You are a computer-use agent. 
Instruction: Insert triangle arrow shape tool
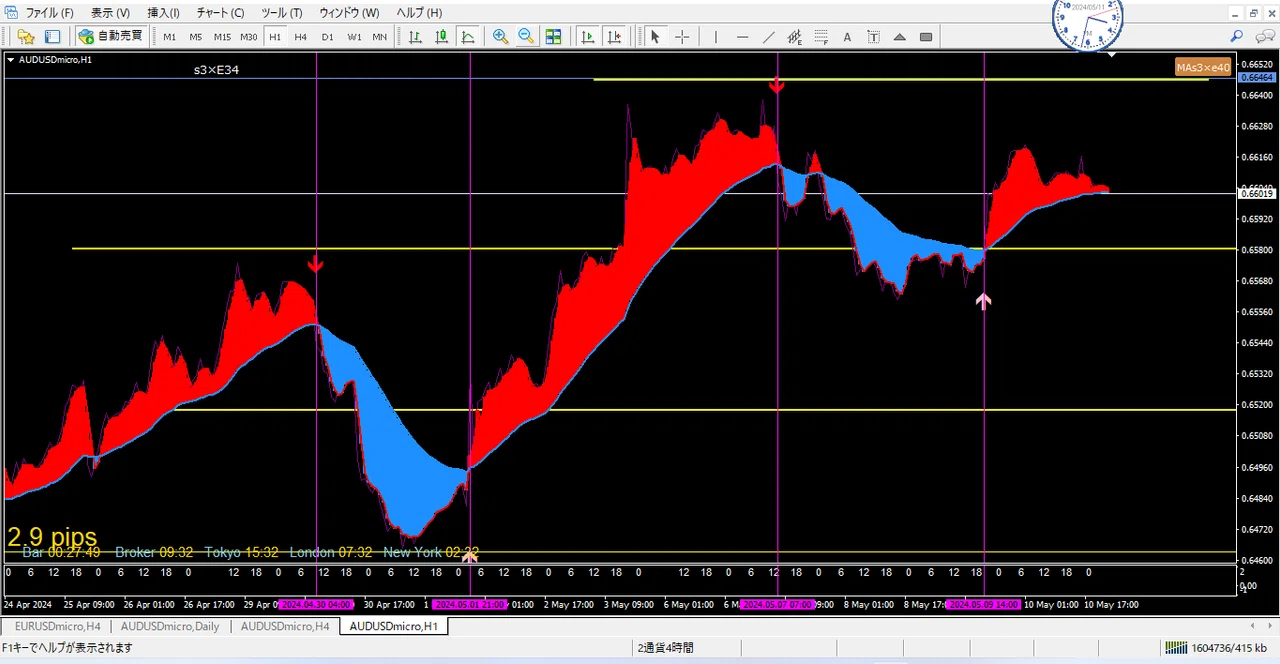point(899,36)
